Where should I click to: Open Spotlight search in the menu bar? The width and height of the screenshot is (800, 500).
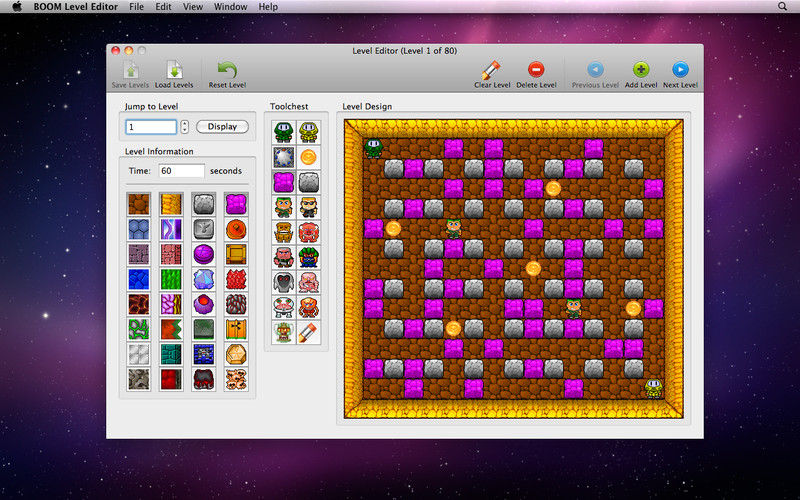click(x=782, y=7)
